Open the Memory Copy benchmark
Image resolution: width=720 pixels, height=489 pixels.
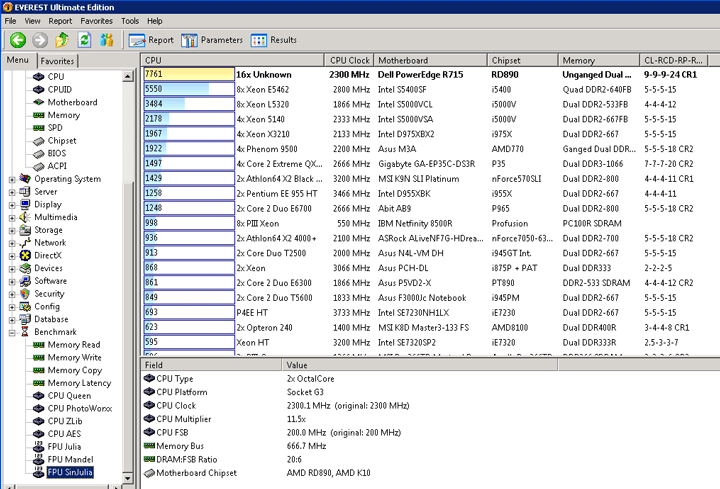pos(74,370)
